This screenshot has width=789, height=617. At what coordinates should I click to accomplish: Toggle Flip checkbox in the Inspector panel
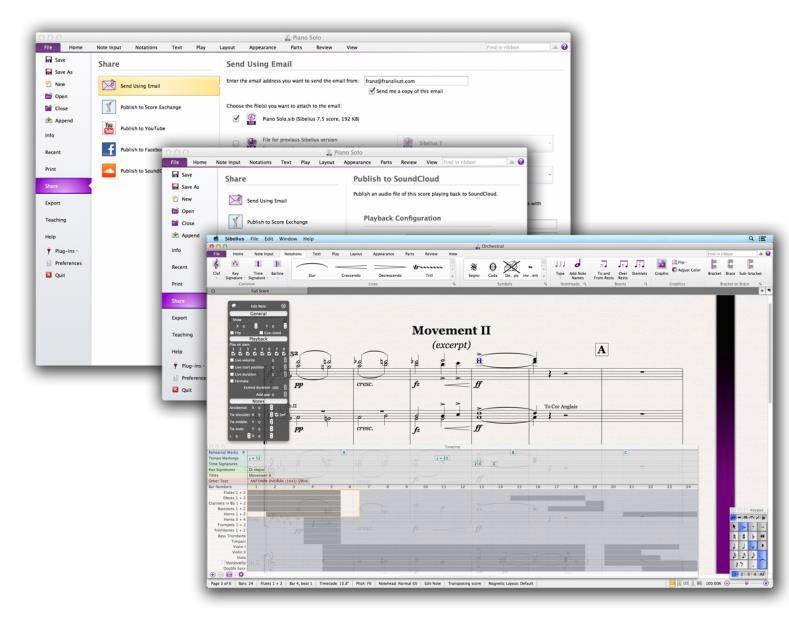pyautogui.click(x=232, y=333)
